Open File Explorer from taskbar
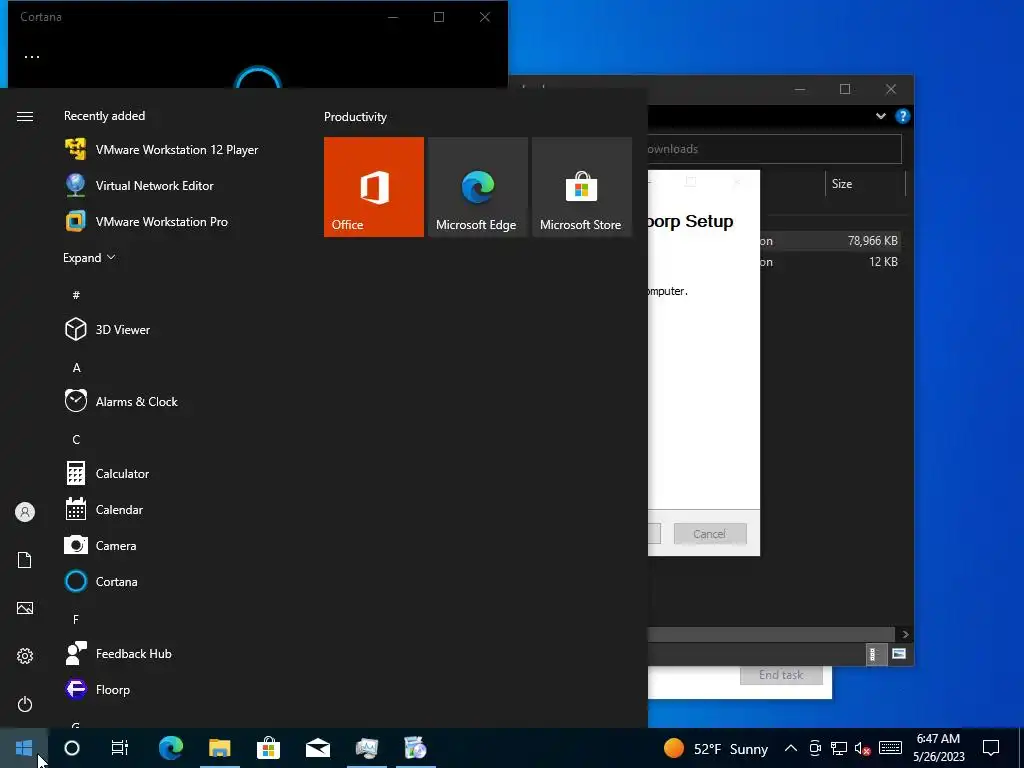 click(220, 748)
